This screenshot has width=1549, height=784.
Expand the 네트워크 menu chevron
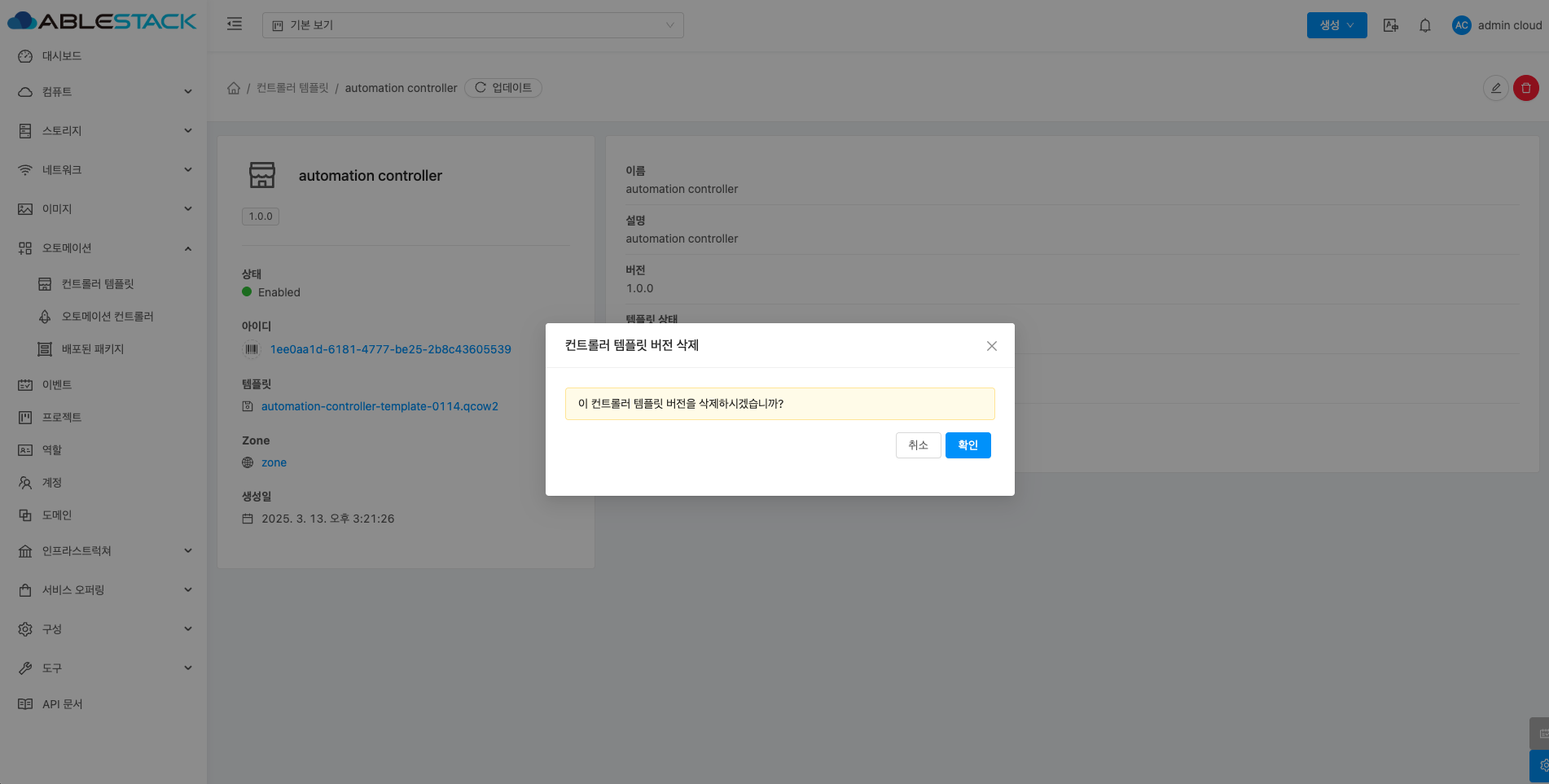188,170
